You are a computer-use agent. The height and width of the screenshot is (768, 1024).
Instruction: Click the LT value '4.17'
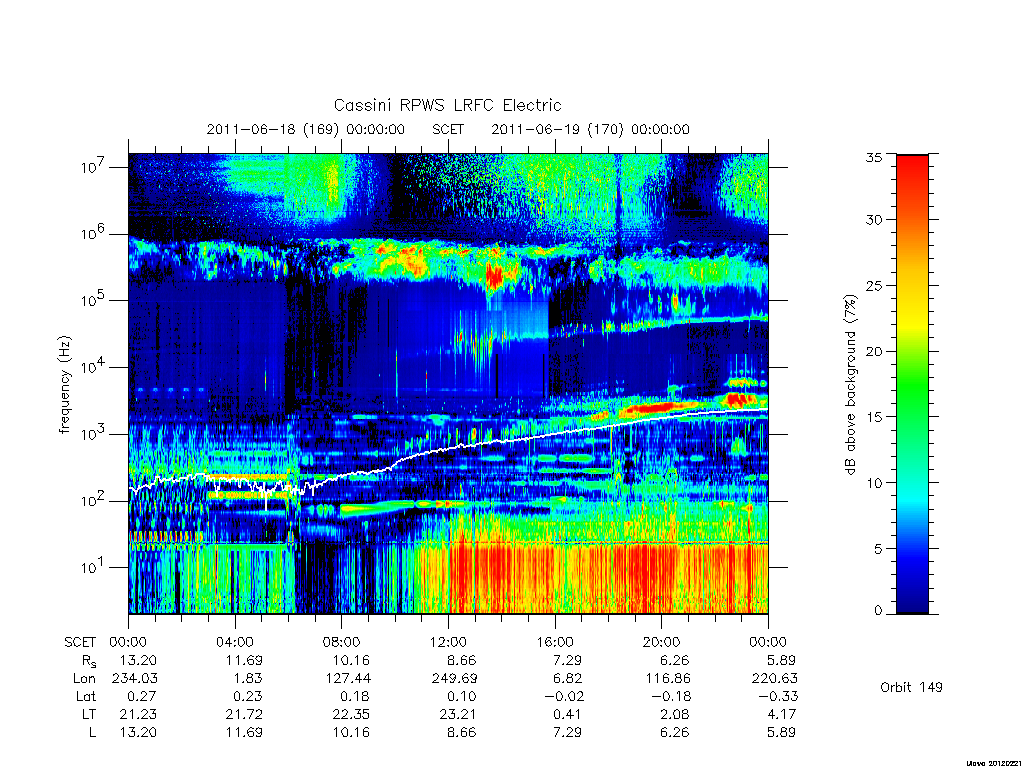pyautogui.click(x=782, y=714)
